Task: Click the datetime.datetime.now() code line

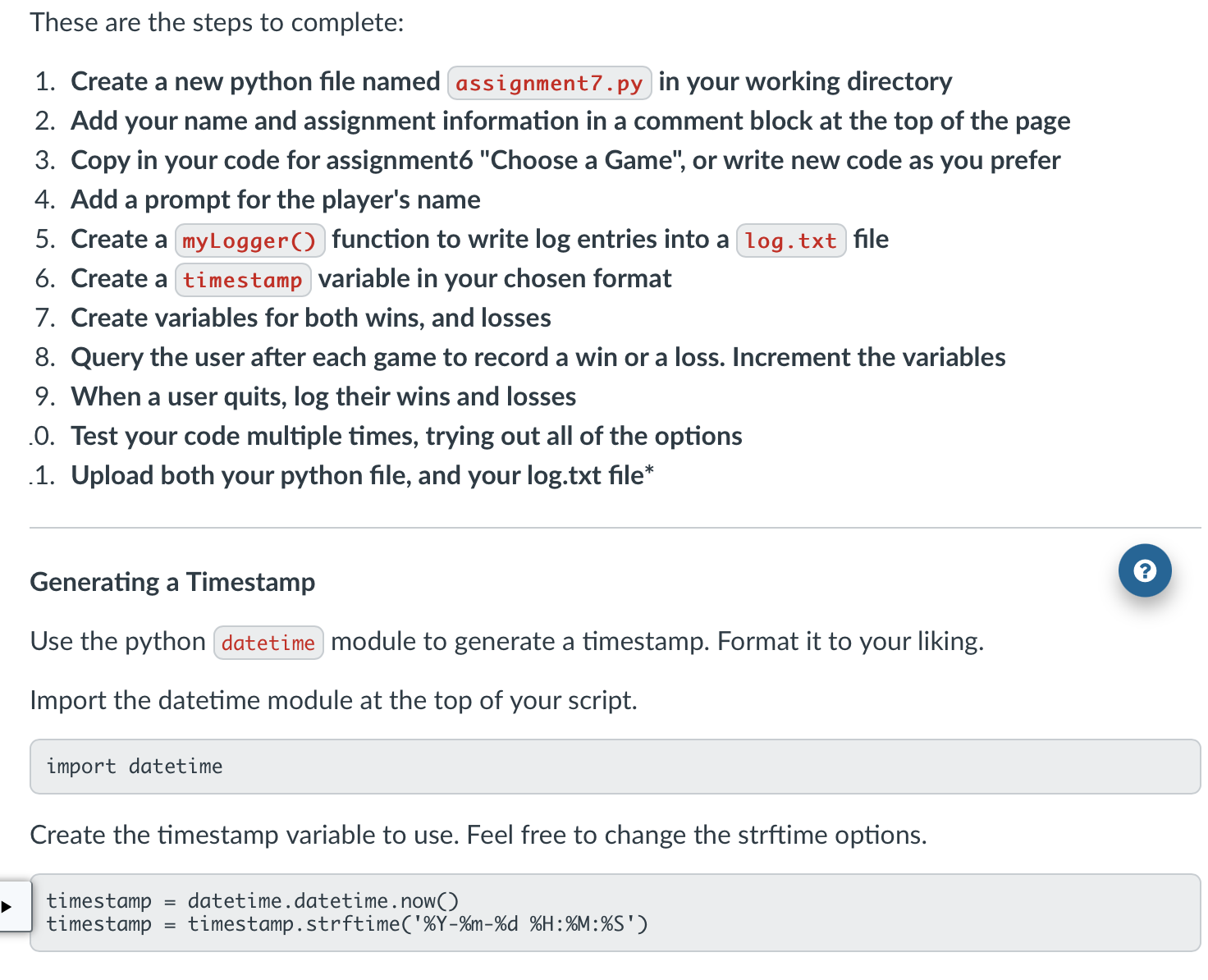Action: [x=323, y=901]
